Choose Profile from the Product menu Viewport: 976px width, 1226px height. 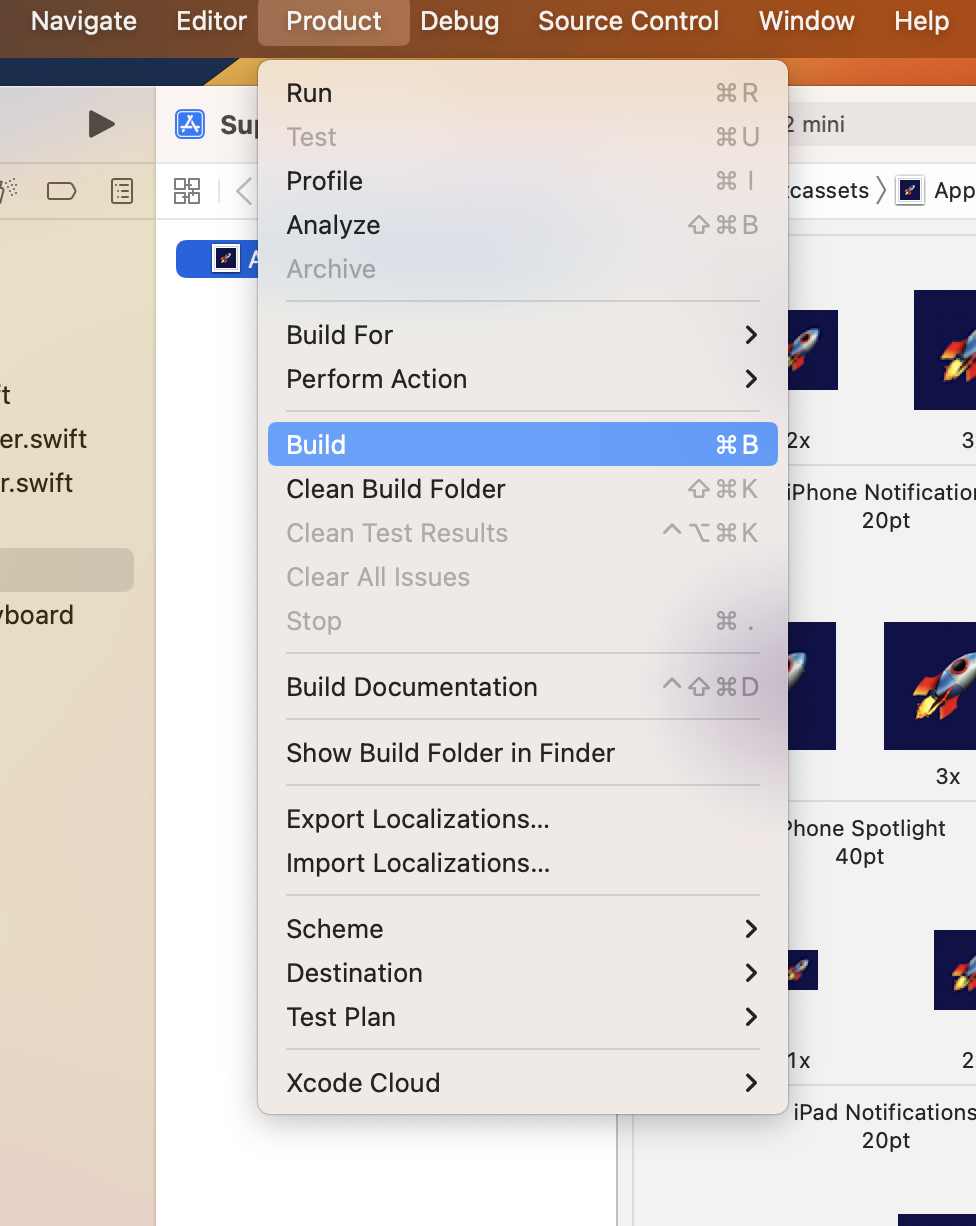pos(523,181)
